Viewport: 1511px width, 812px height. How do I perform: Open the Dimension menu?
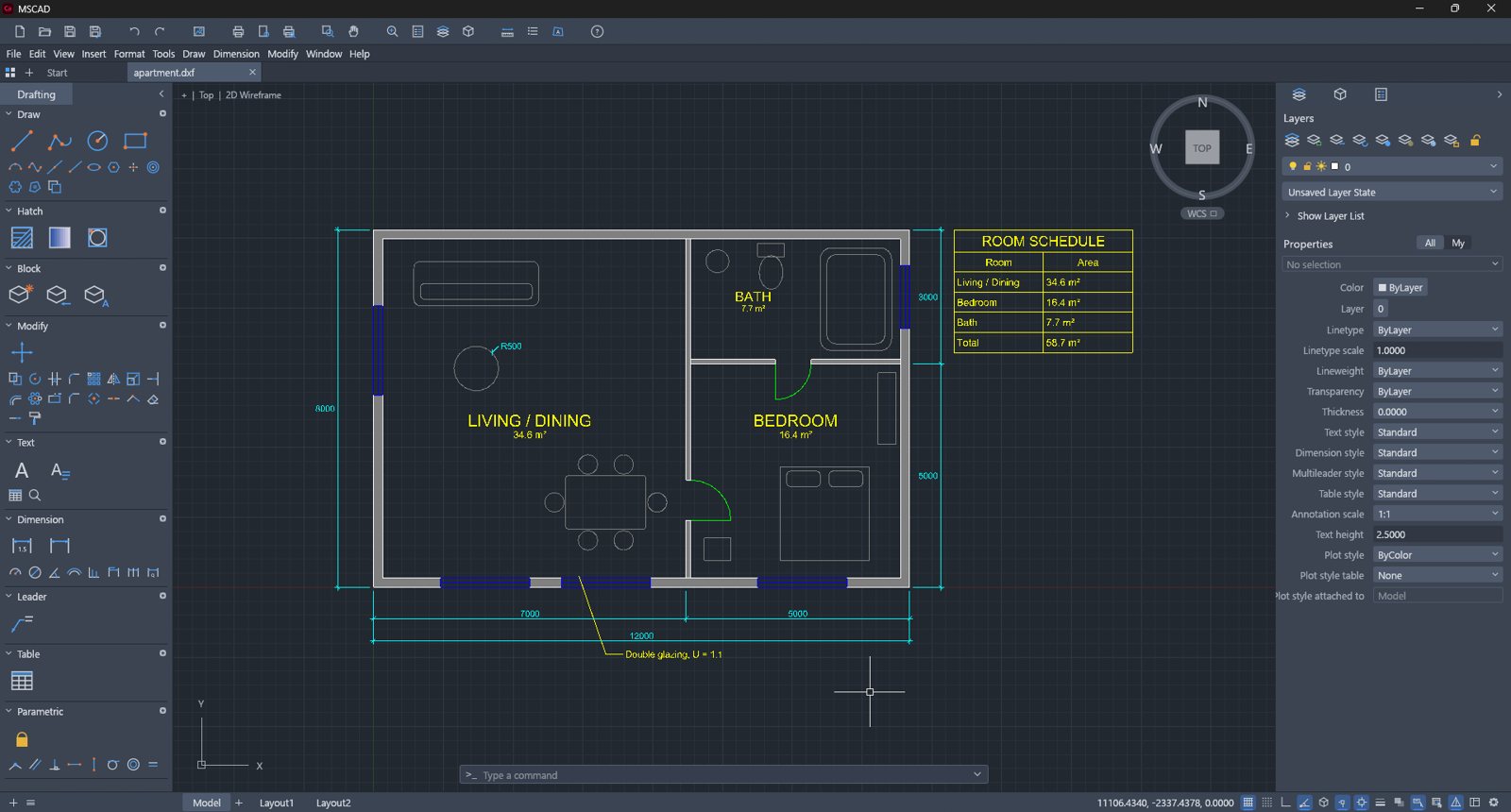[x=236, y=54]
